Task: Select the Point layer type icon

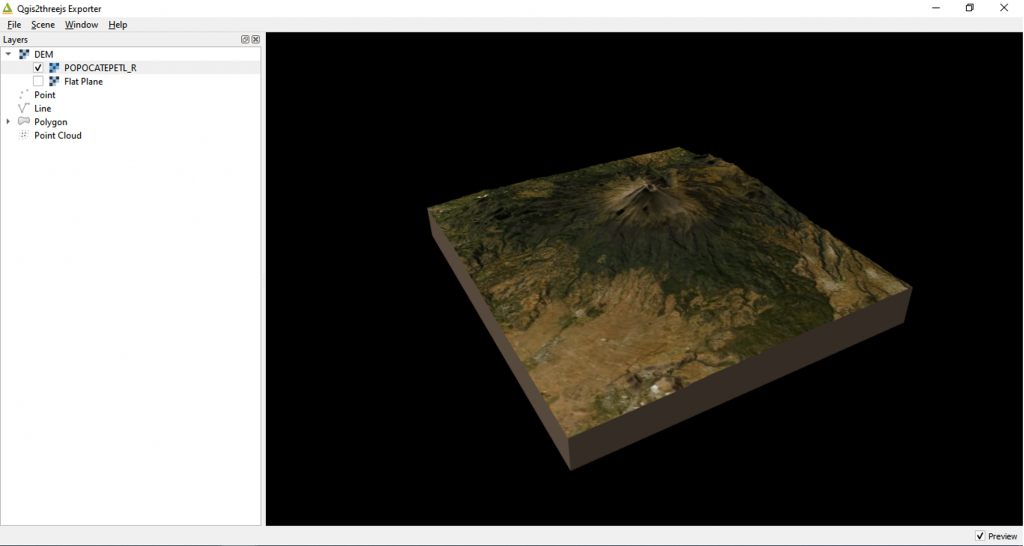Action: (x=24, y=95)
